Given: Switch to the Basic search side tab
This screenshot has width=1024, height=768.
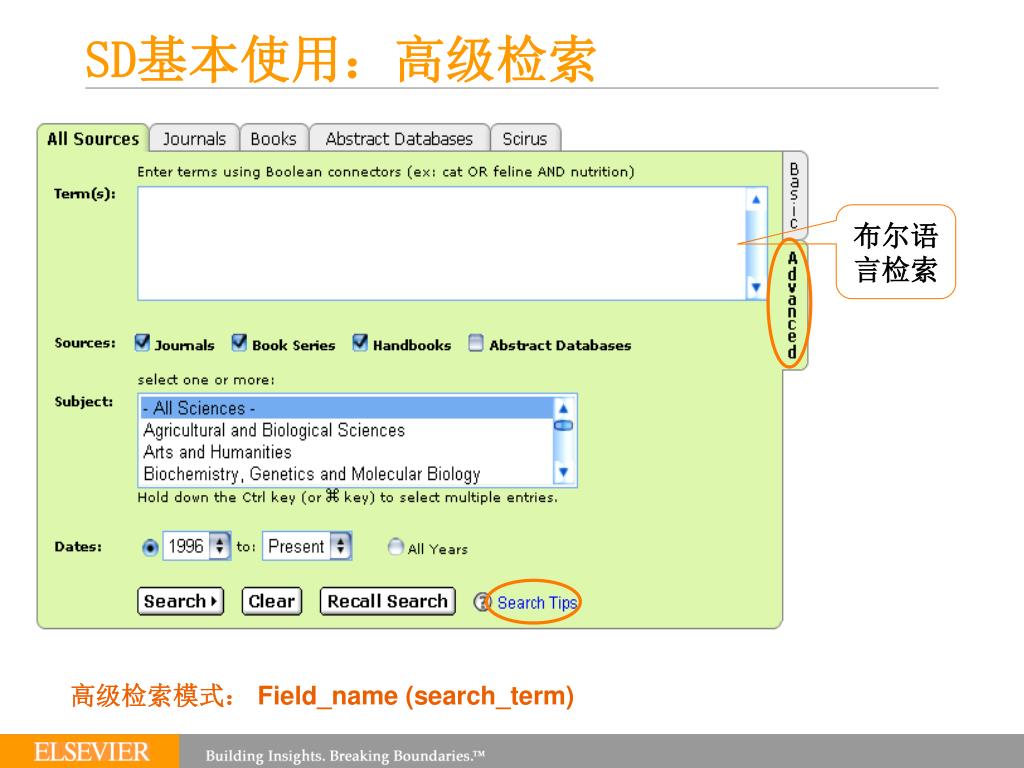Looking at the screenshot, I should tap(794, 195).
